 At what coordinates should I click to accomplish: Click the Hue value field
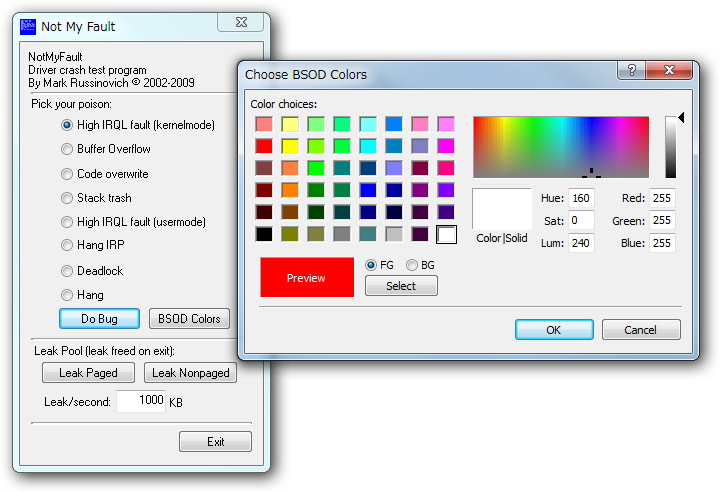point(581,198)
